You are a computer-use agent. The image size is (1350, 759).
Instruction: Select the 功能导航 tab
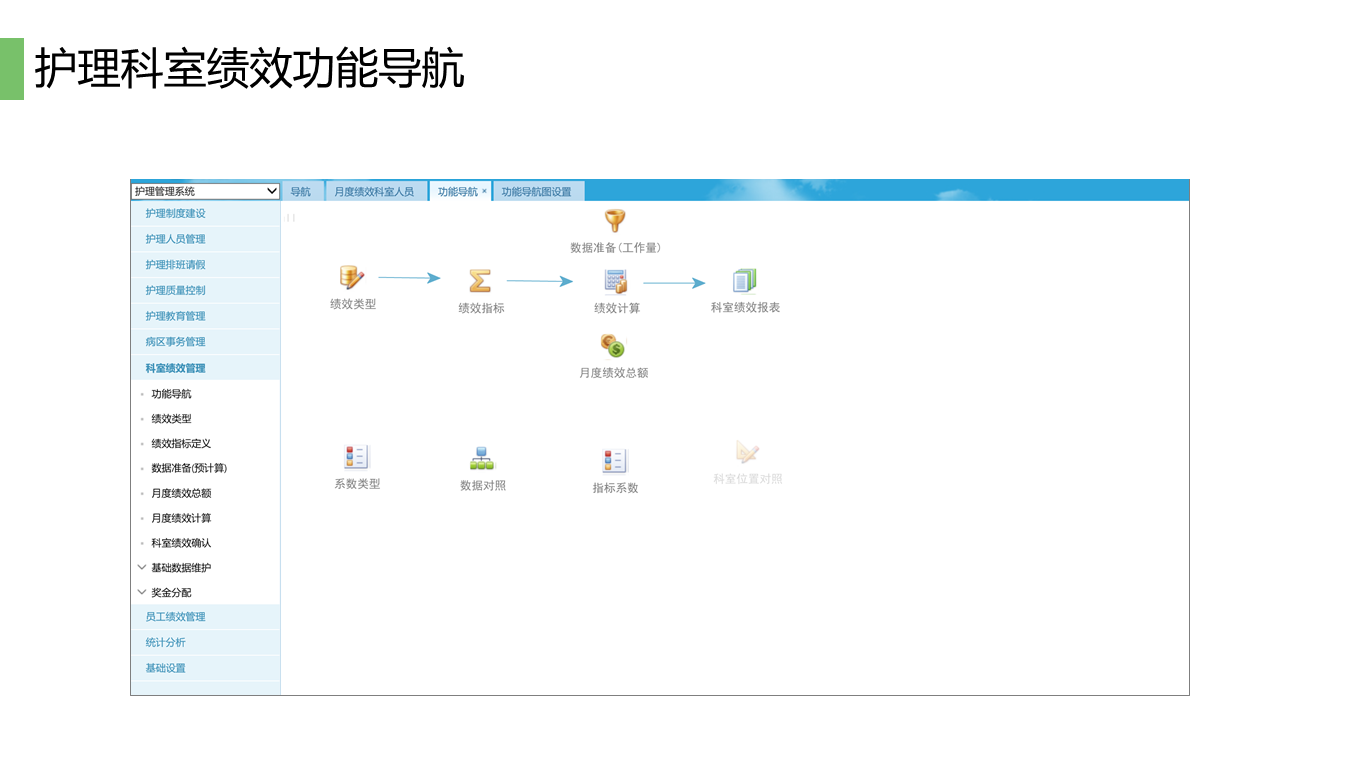pos(458,191)
